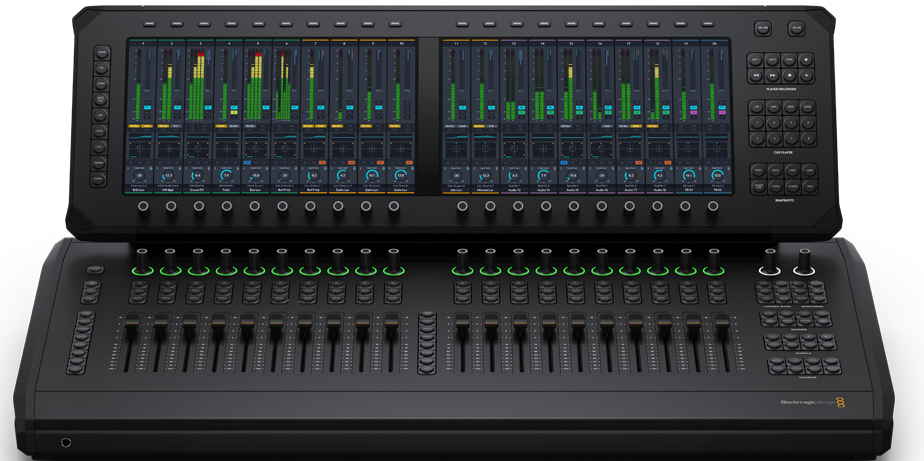Screen dimensions: 924x461
Task: Grab the fader under channel 11
Action: (462, 322)
